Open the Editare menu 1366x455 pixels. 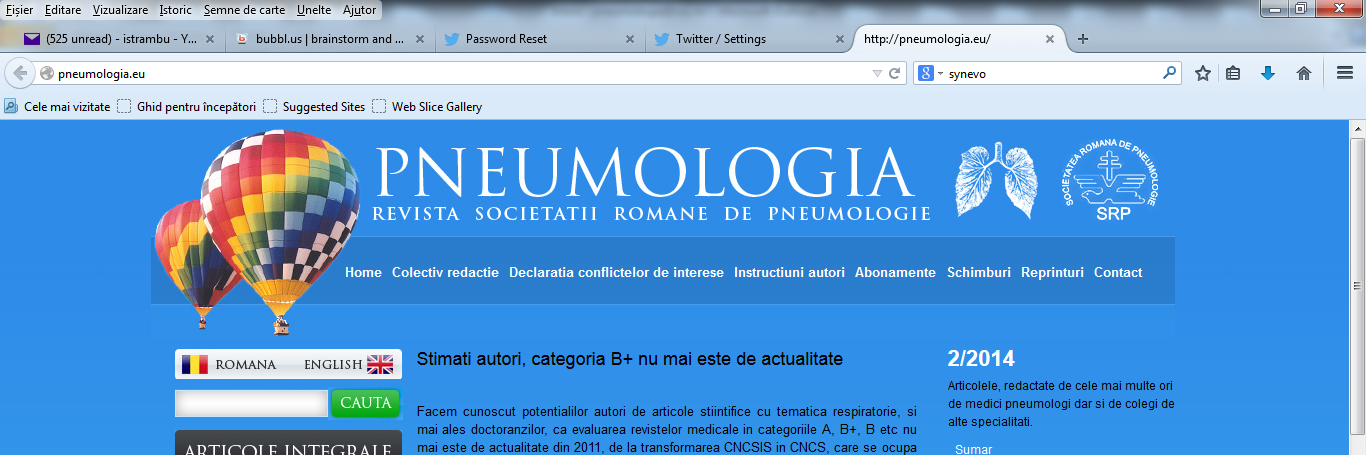pos(64,10)
